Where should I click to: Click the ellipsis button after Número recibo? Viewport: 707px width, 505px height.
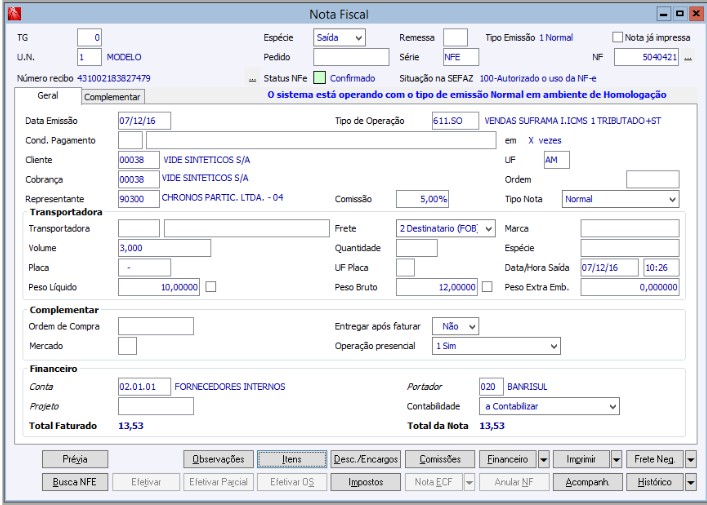(252, 78)
